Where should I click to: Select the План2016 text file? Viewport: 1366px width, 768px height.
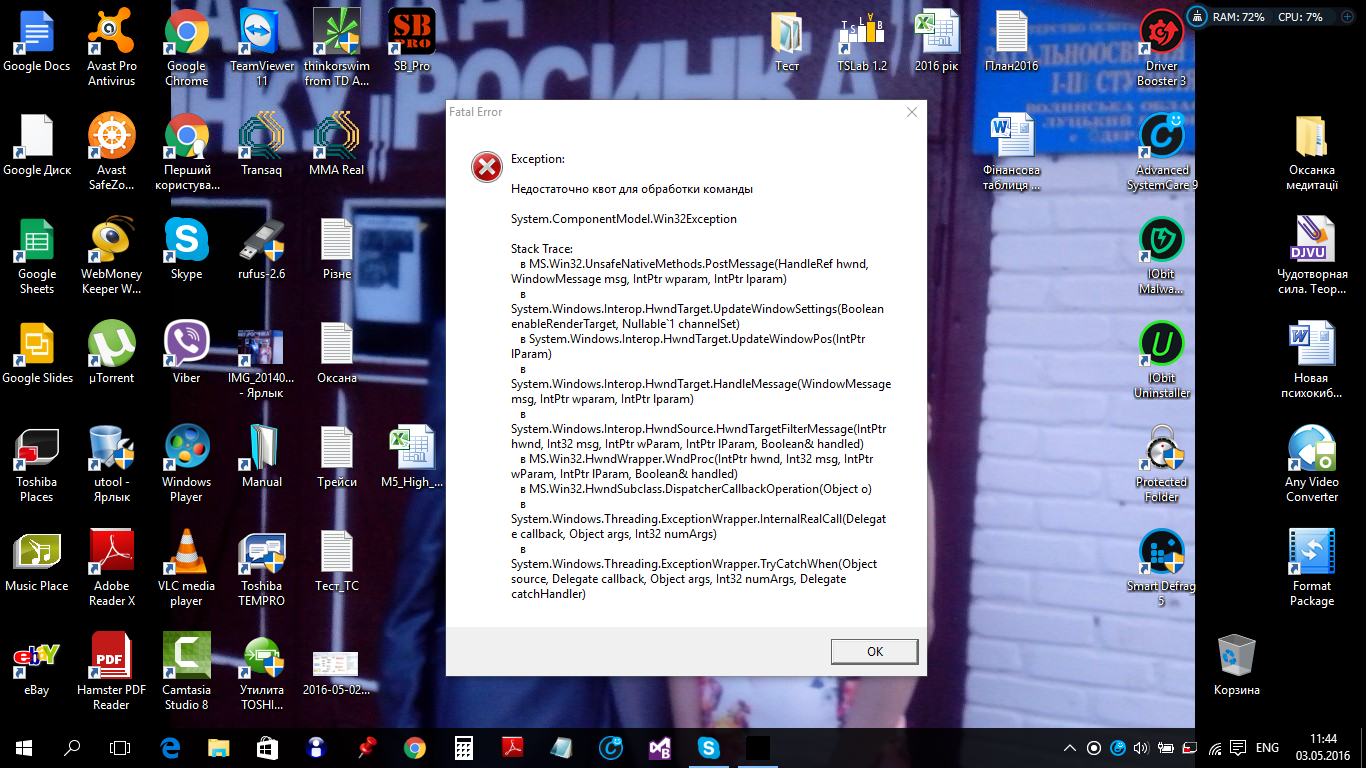coord(1012,42)
